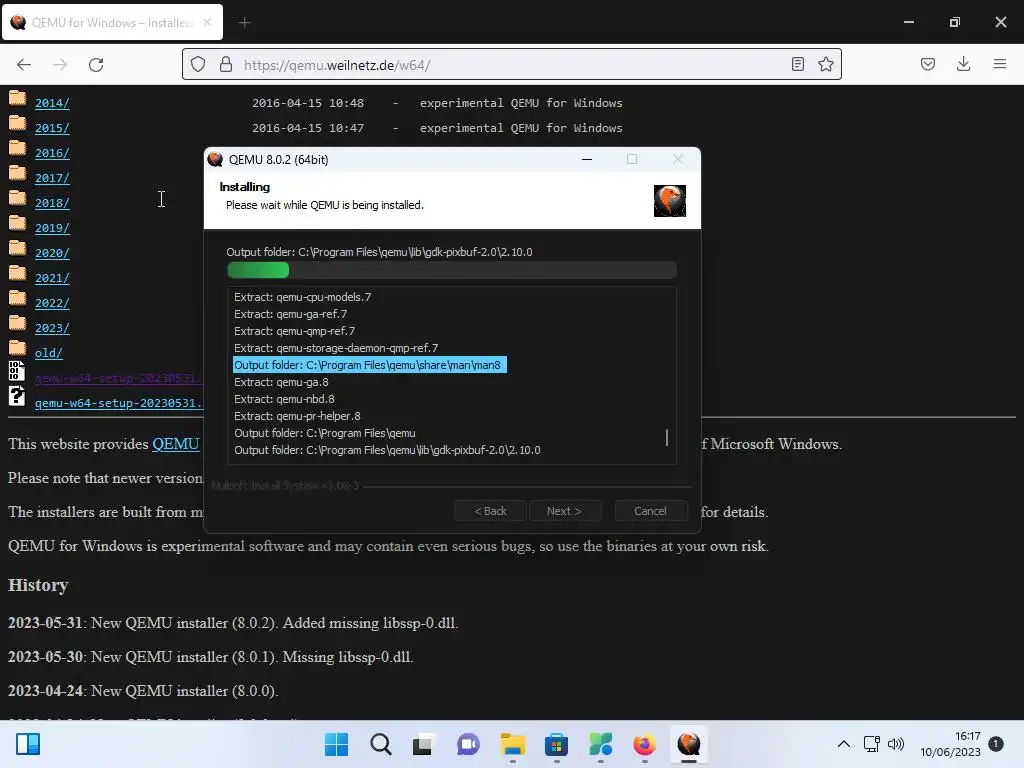Toggle reader view icon in address bar
1024x768 pixels.
pyautogui.click(x=797, y=64)
